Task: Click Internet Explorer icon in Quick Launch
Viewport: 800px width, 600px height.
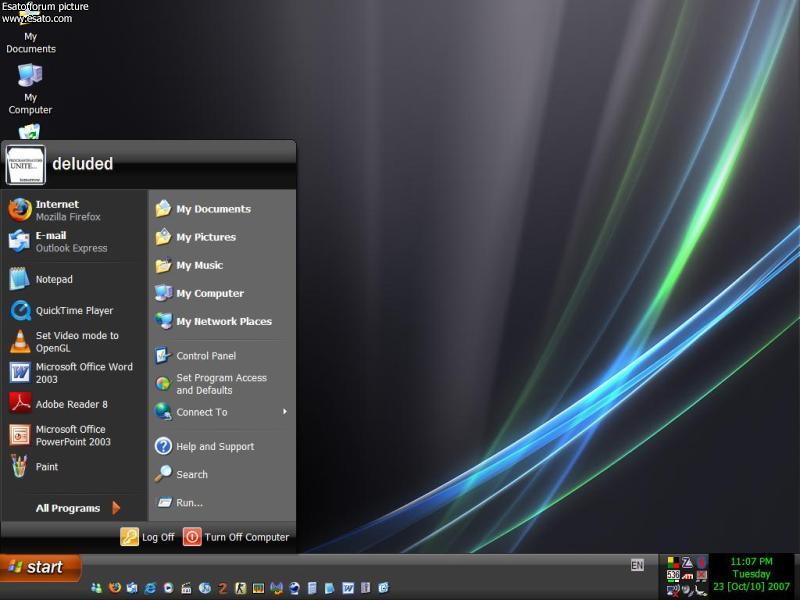Action: (150, 588)
